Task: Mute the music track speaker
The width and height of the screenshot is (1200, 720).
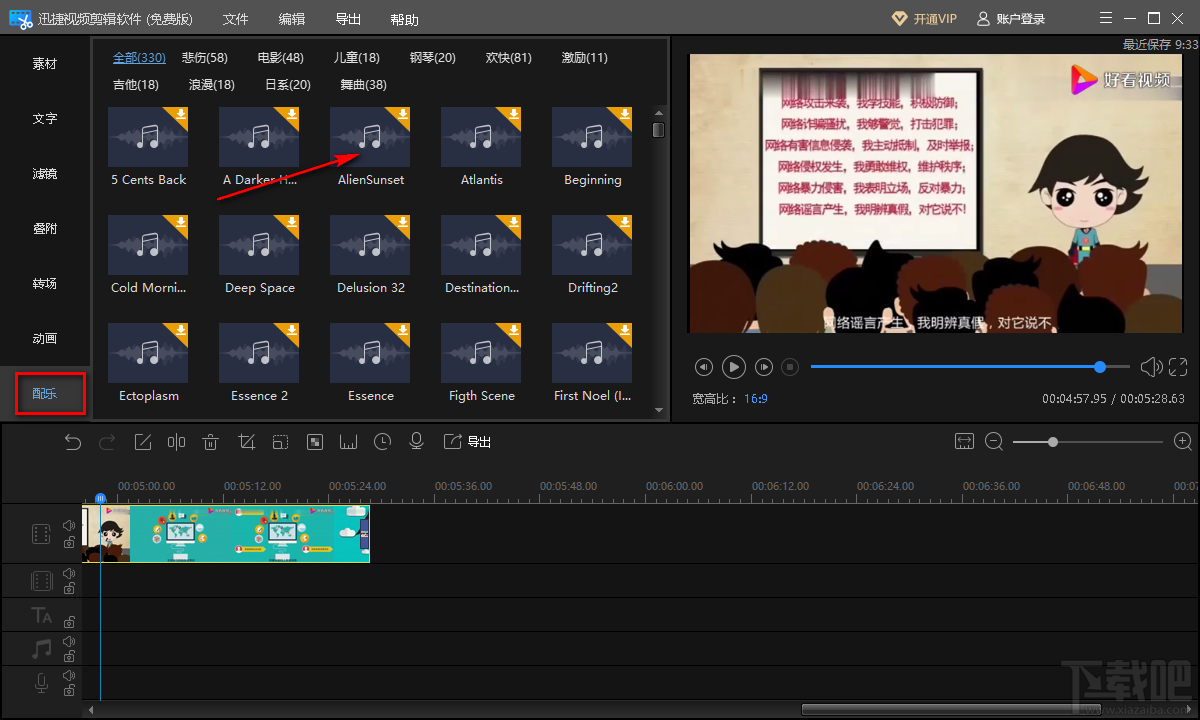Action: [x=69, y=641]
